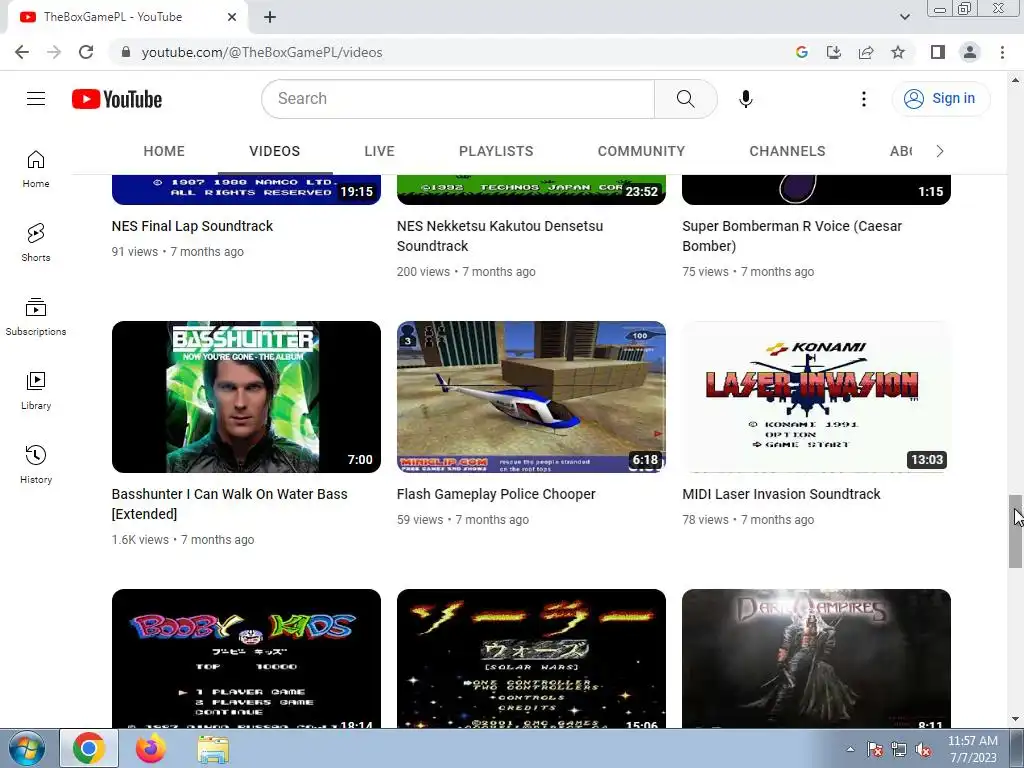Click the YouTube logo
This screenshot has width=1024, height=768.
pyautogui.click(x=117, y=99)
